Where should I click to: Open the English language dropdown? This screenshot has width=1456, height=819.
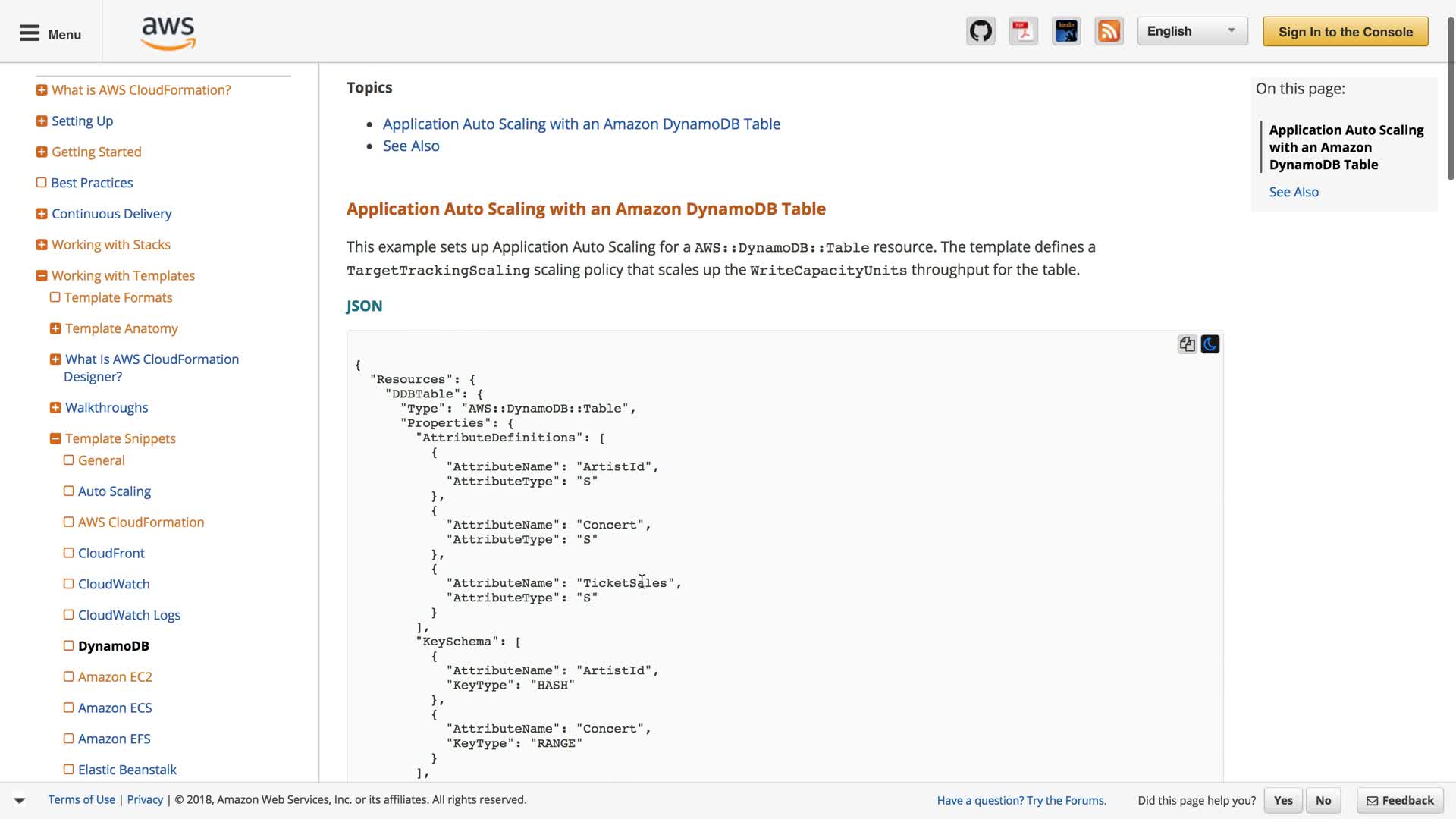[x=1191, y=31]
